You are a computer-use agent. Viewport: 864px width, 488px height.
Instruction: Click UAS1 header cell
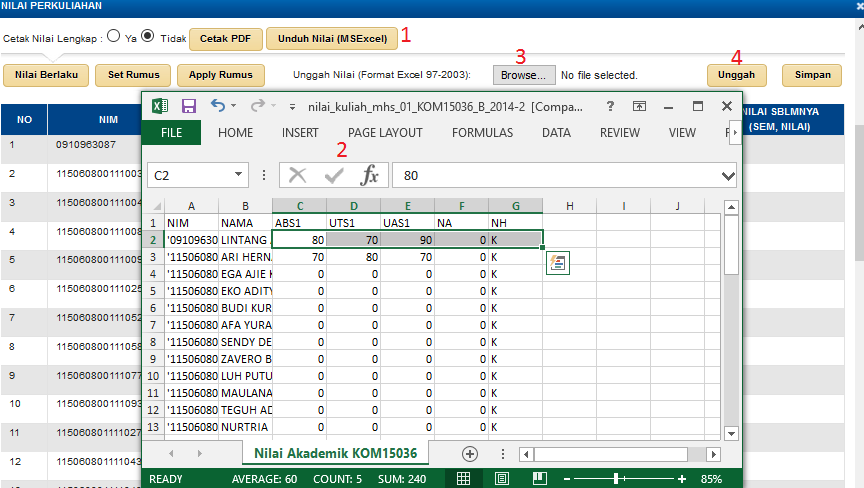pos(407,223)
